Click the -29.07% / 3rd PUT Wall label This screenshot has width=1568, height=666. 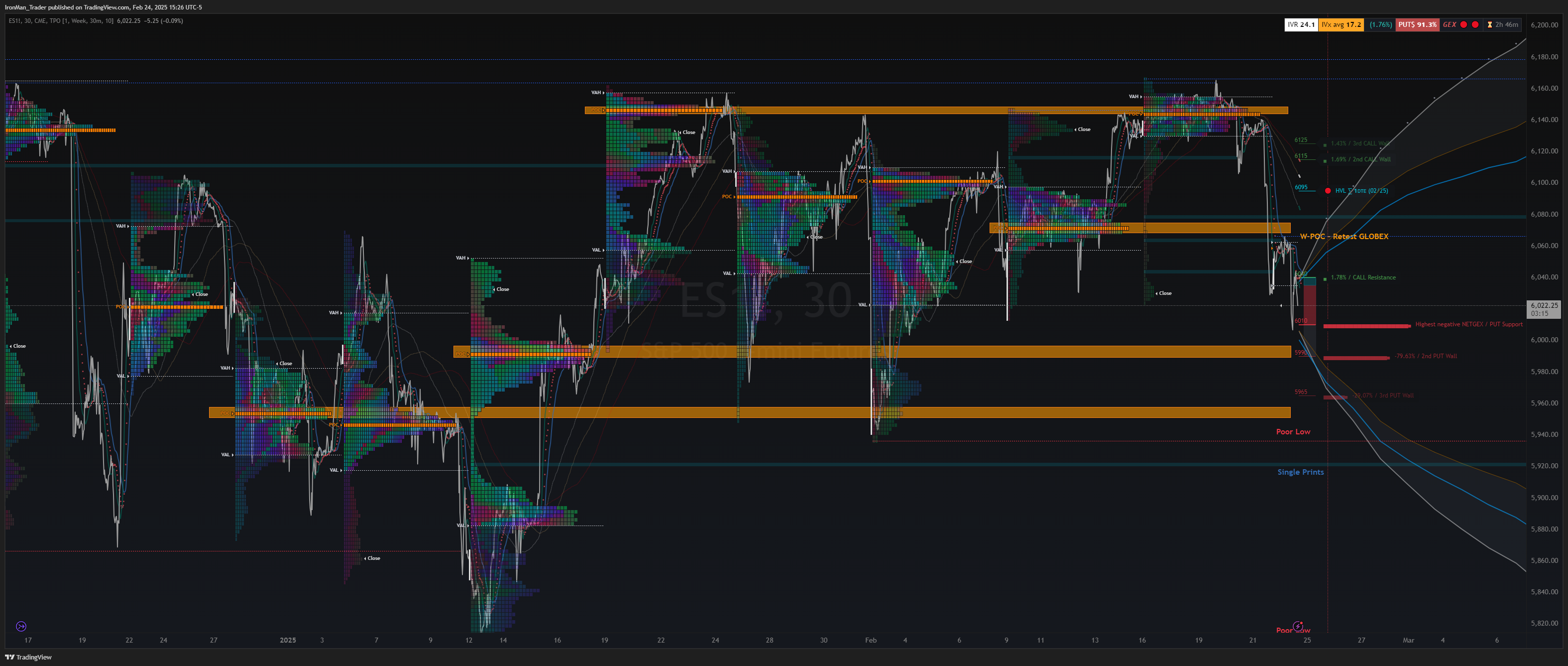click(x=1383, y=396)
